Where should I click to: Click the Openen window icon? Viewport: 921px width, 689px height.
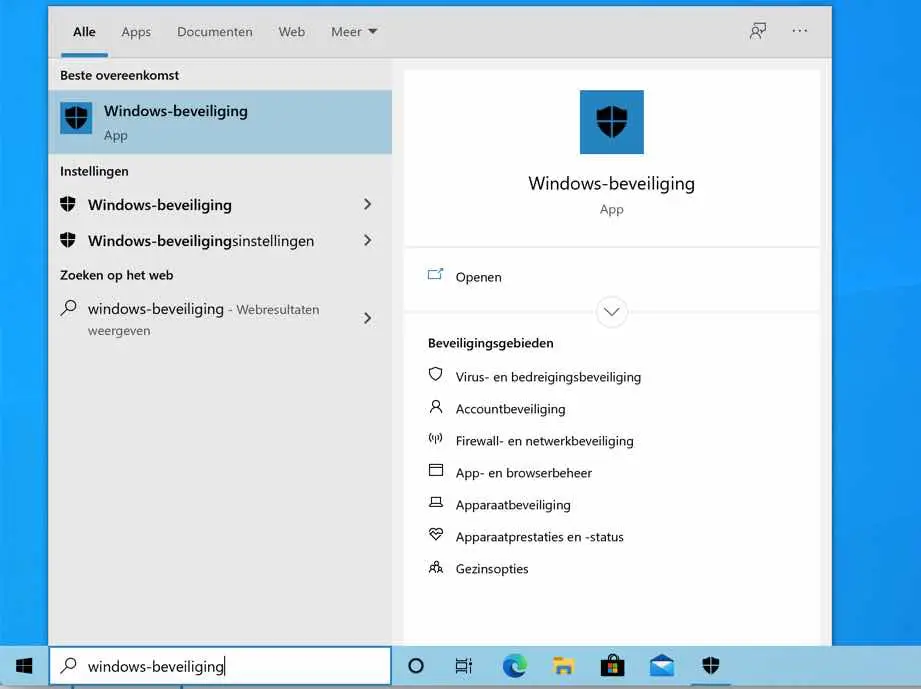pos(435,274)
